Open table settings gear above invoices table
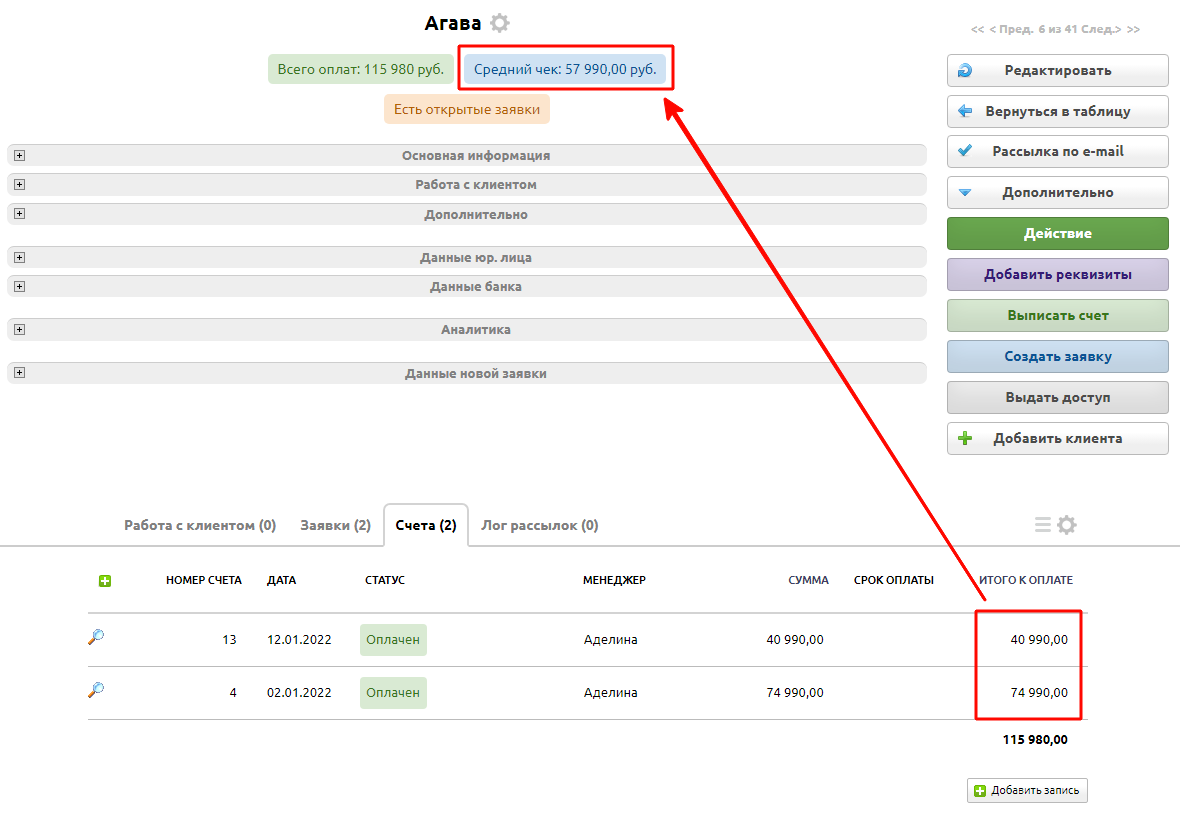 tap(1067, 525)
